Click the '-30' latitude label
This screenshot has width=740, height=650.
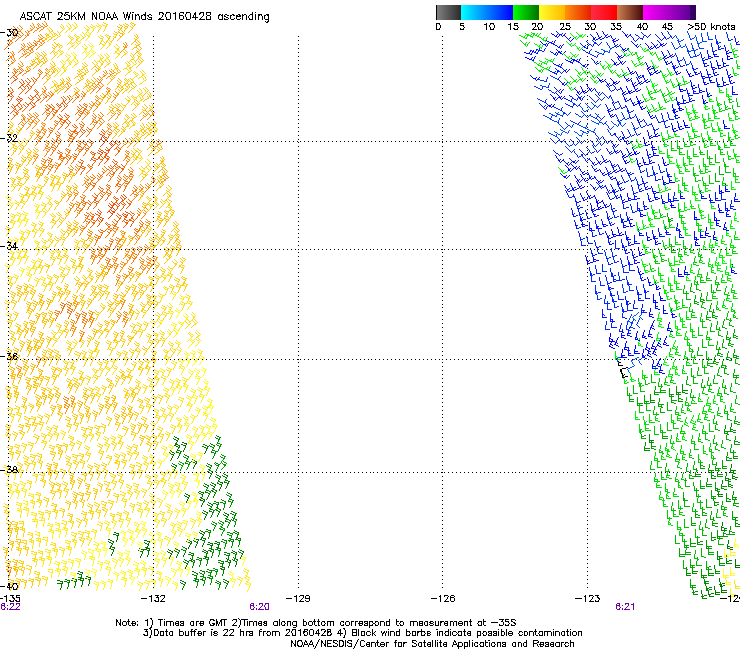pos(9,33)
